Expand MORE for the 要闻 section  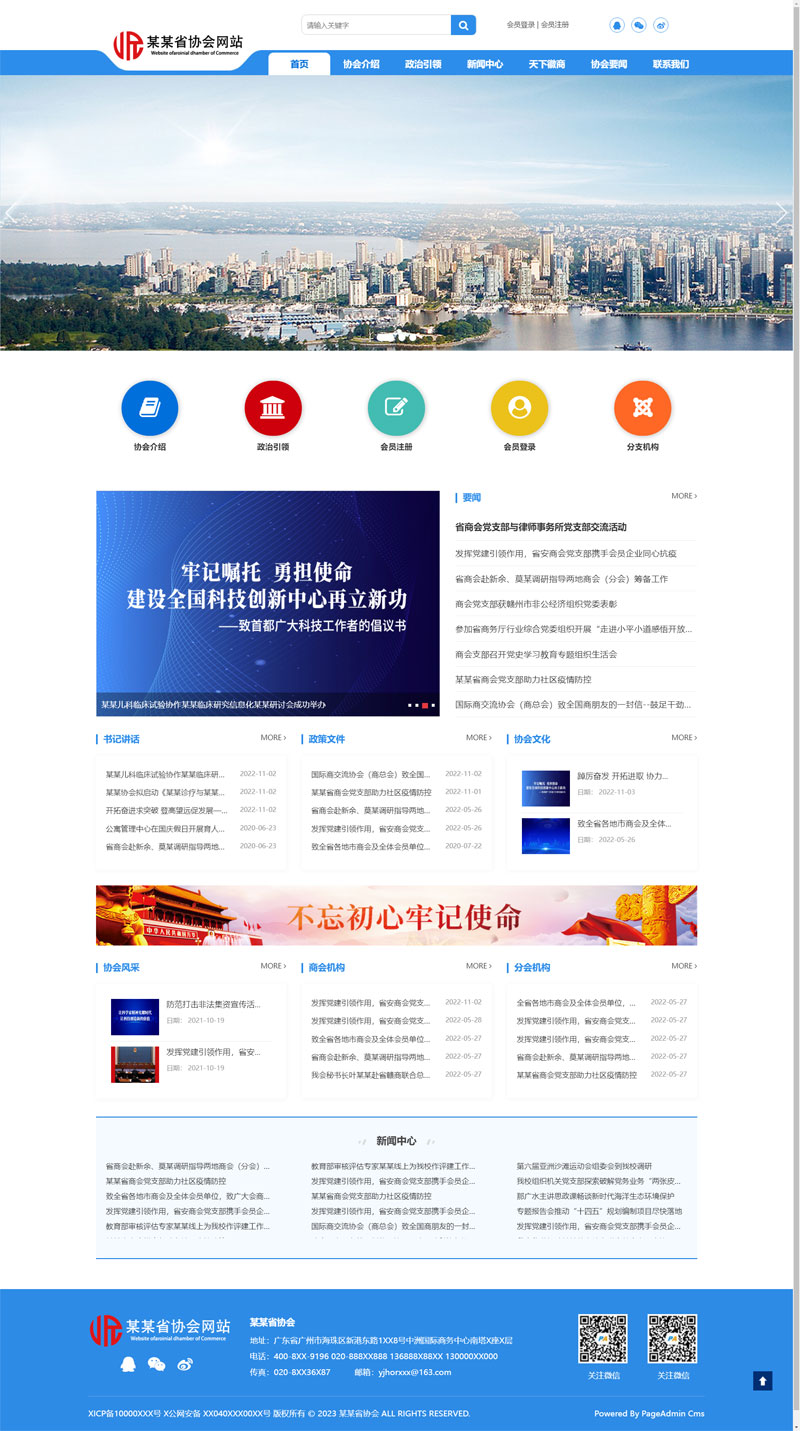tap(684, 496)
